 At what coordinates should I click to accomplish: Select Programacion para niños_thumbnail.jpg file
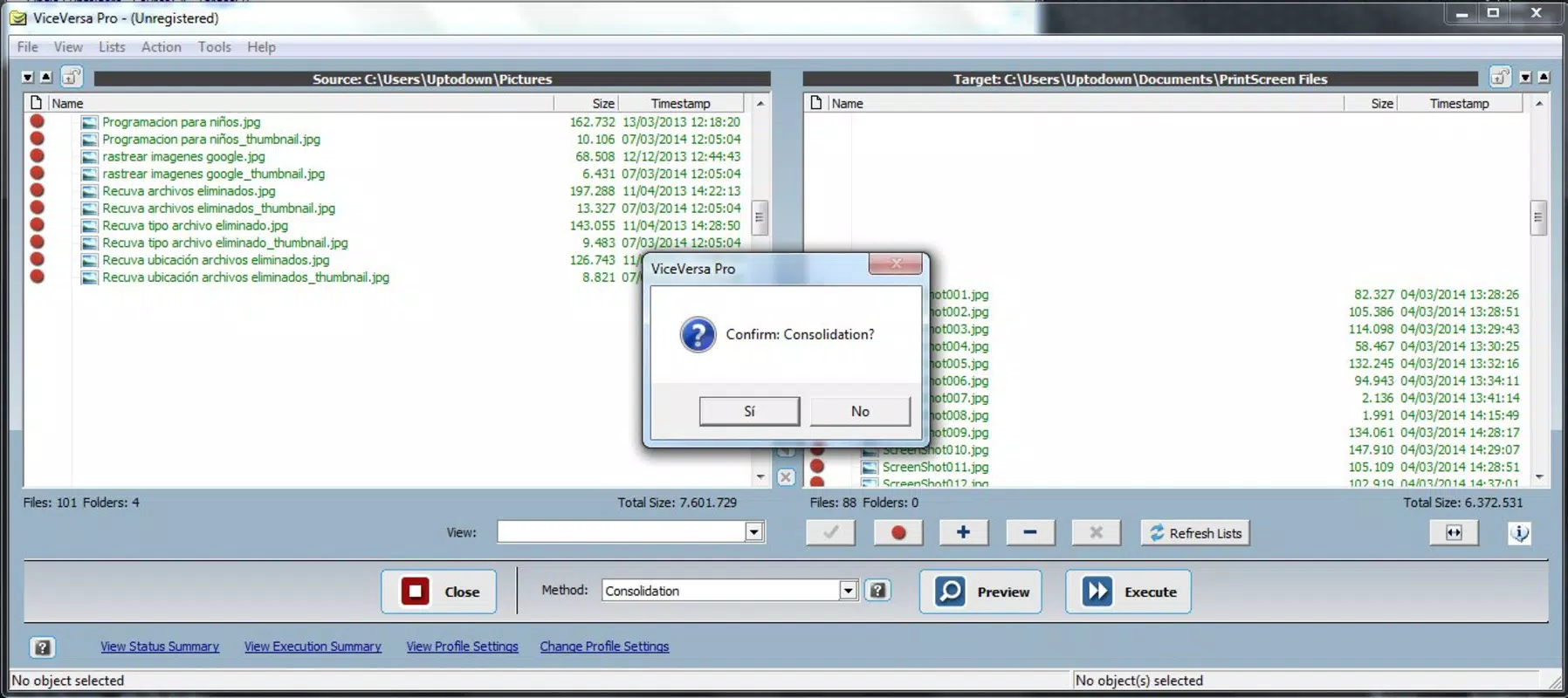(x=211, y=140)
